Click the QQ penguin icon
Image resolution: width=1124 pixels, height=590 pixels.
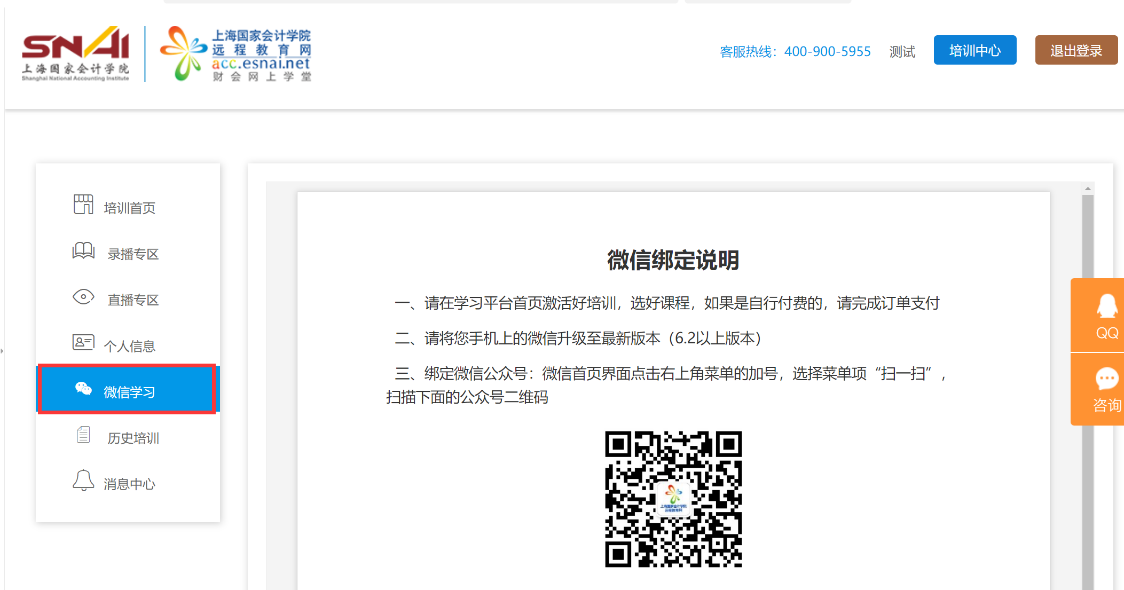point(1106,306)
